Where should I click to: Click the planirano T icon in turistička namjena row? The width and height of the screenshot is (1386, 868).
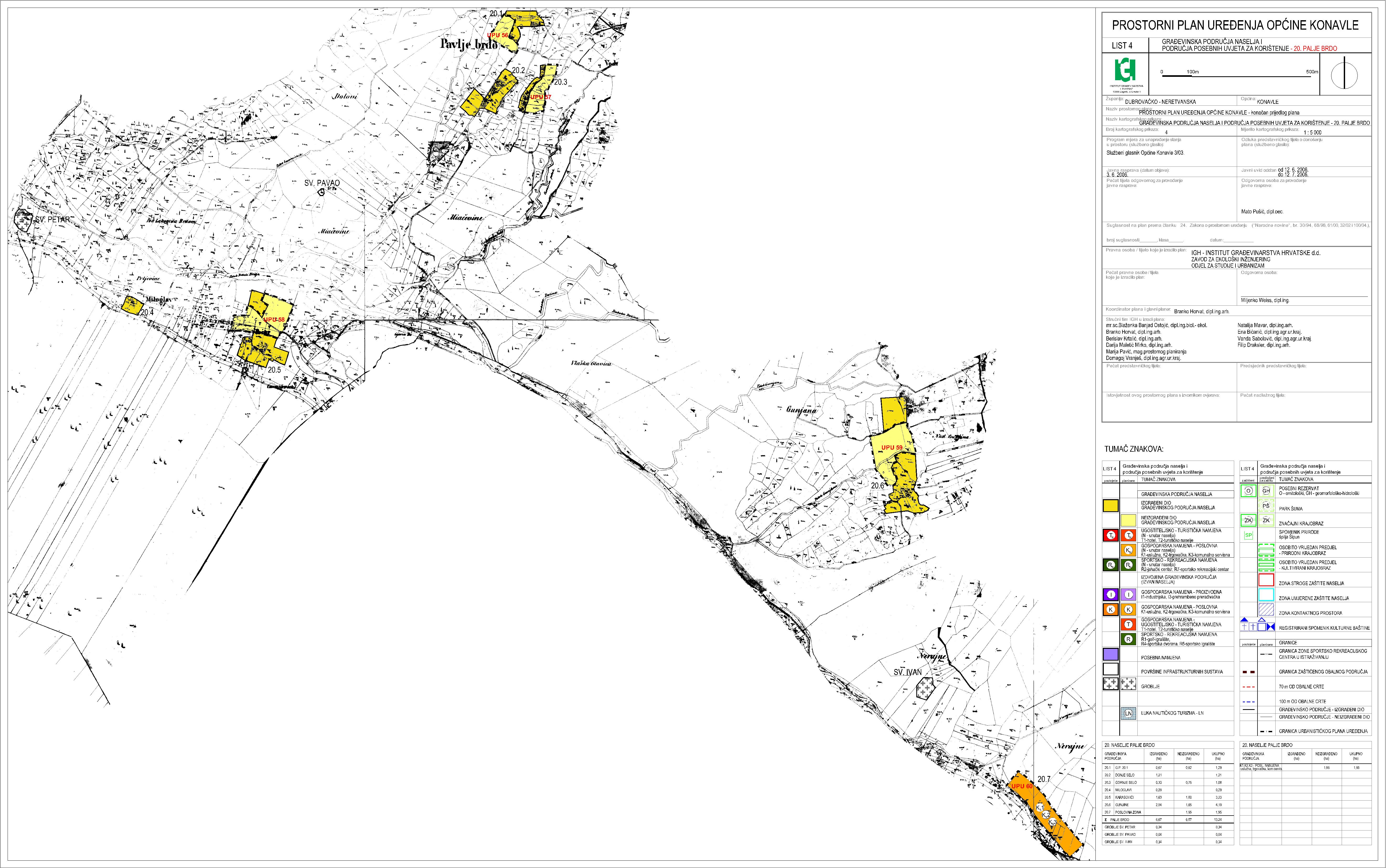tap(1129, 625)
